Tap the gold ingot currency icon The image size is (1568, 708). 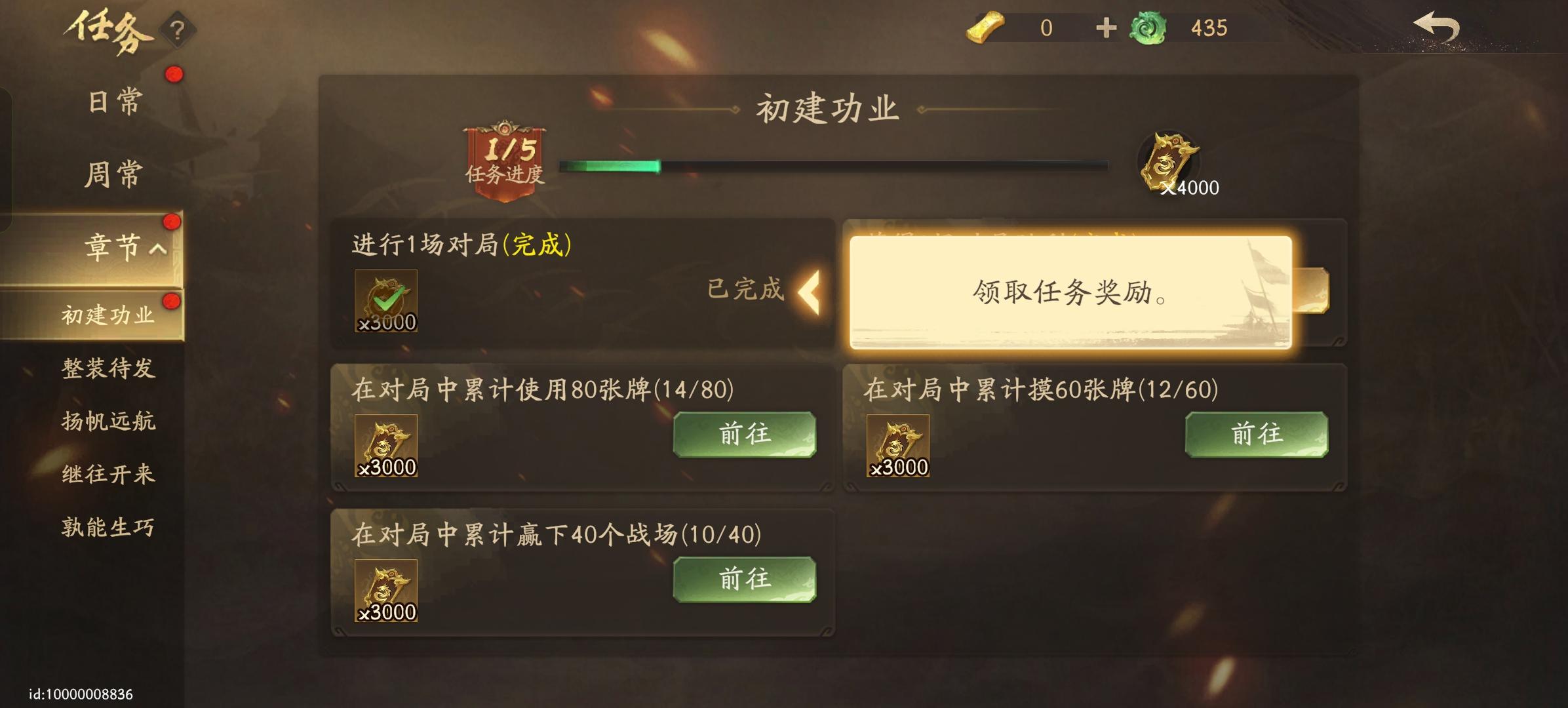[x=985, y=28]
